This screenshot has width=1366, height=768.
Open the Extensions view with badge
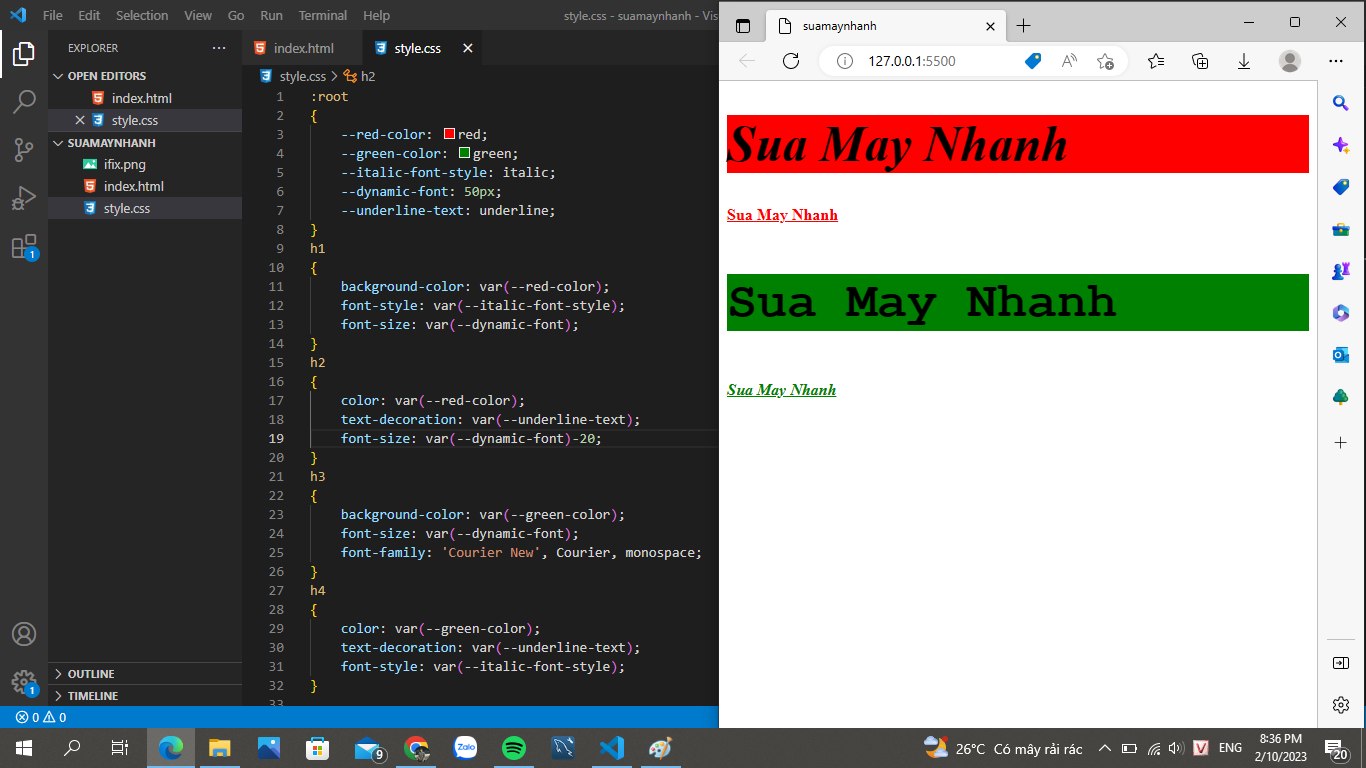pyautogui.click(x=24, y=247)
